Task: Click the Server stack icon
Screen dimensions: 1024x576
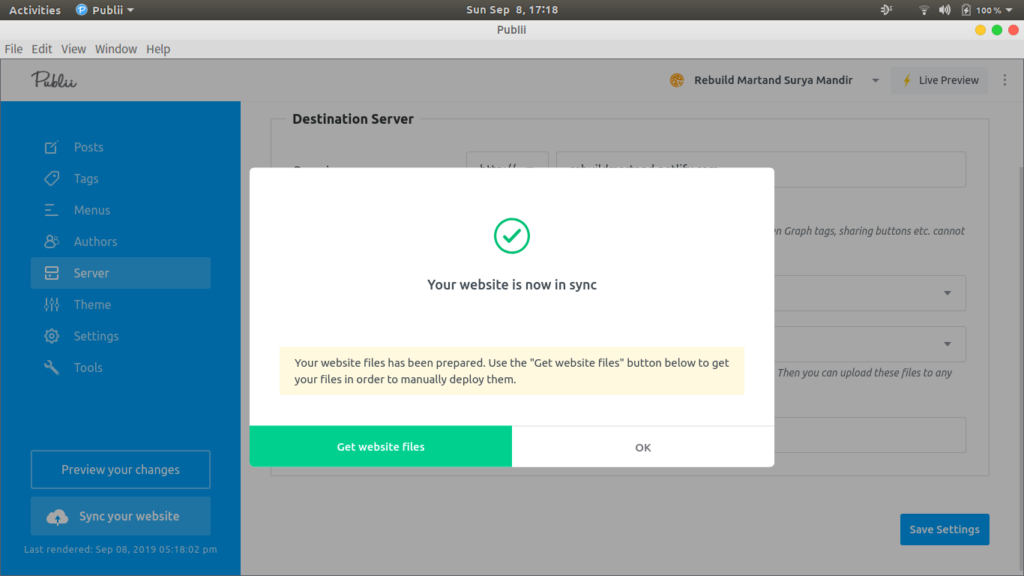Action: click(51, 273)
